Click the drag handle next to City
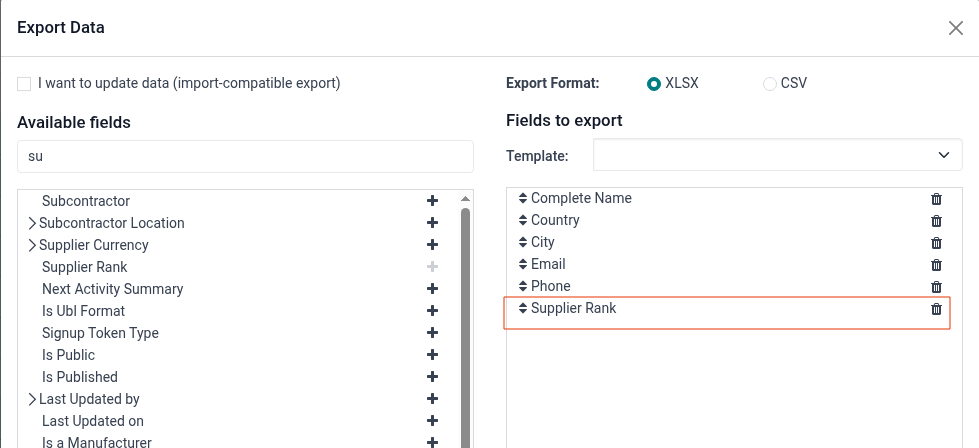Image resolution: width=979 pixels, height=448 pixels. (523, 242)
